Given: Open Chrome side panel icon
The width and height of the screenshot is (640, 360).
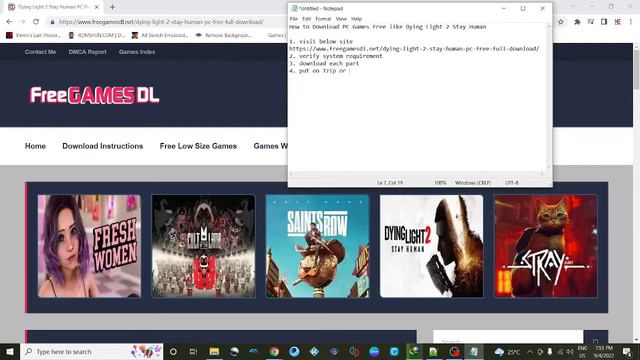Looking at the screenshot, I should tap(604, 22).
